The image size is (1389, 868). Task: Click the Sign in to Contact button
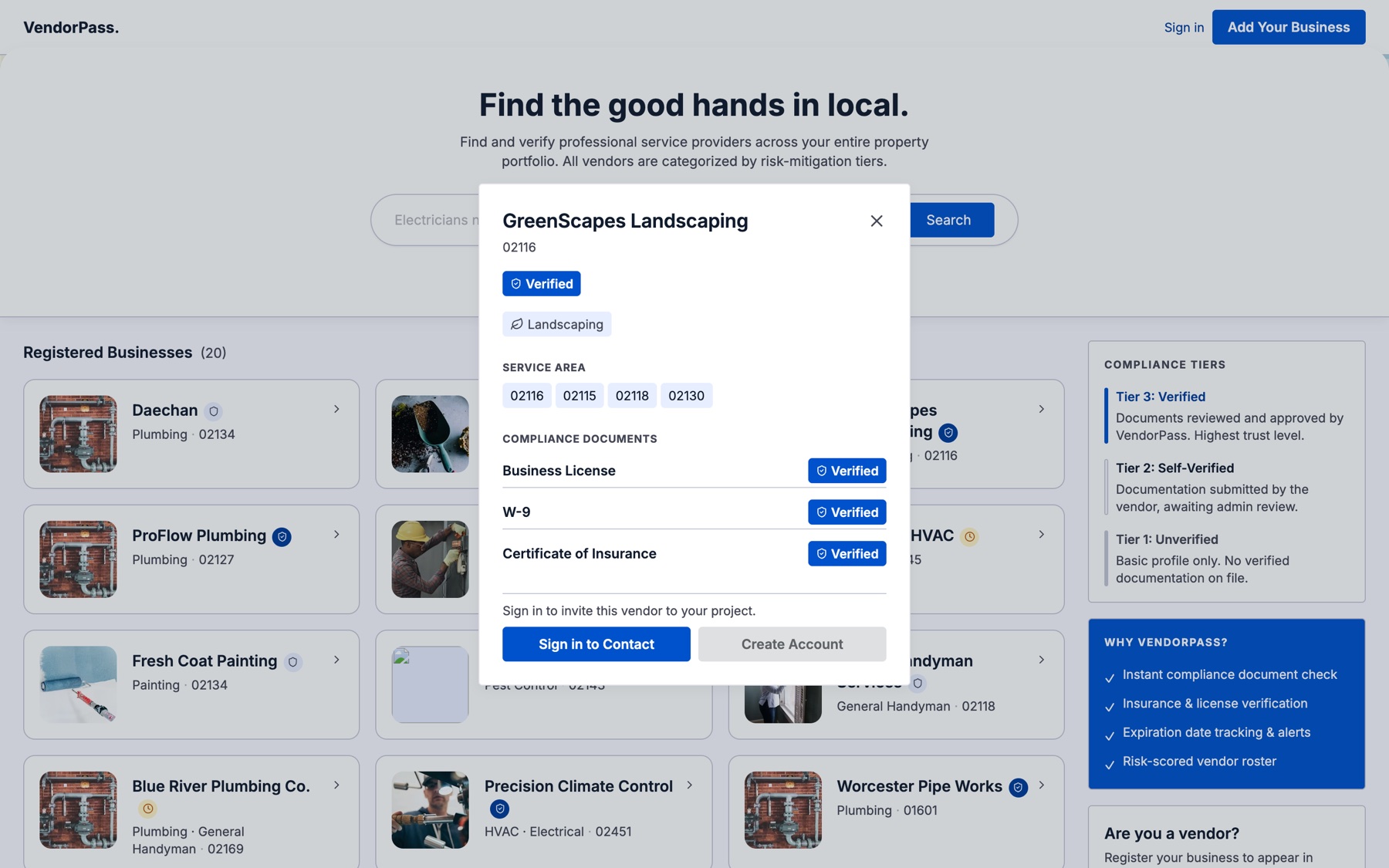[596, 644]
